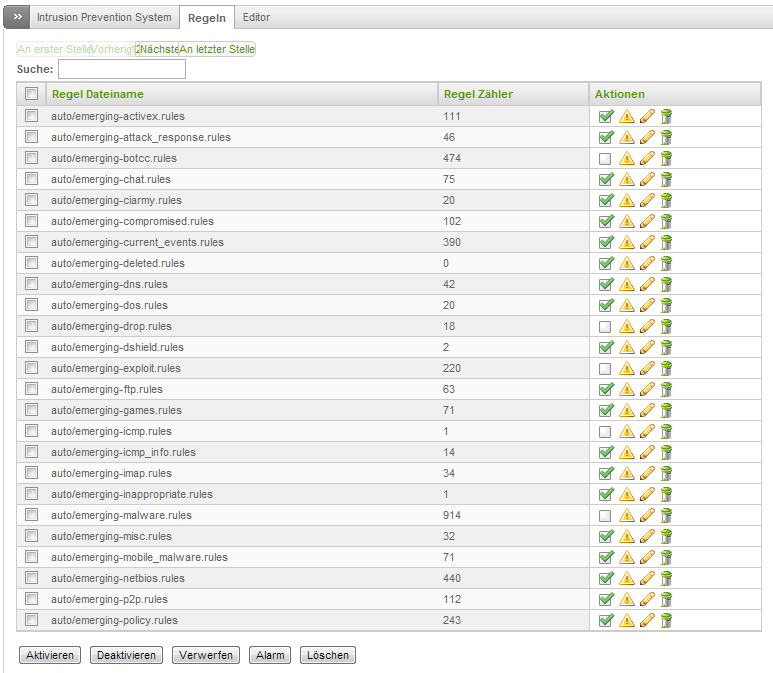The height and width of the screenshot is (673, 773).
Task: Click the edit pencil icon for emerging-botcc.rules
Action: pos(647,158)
